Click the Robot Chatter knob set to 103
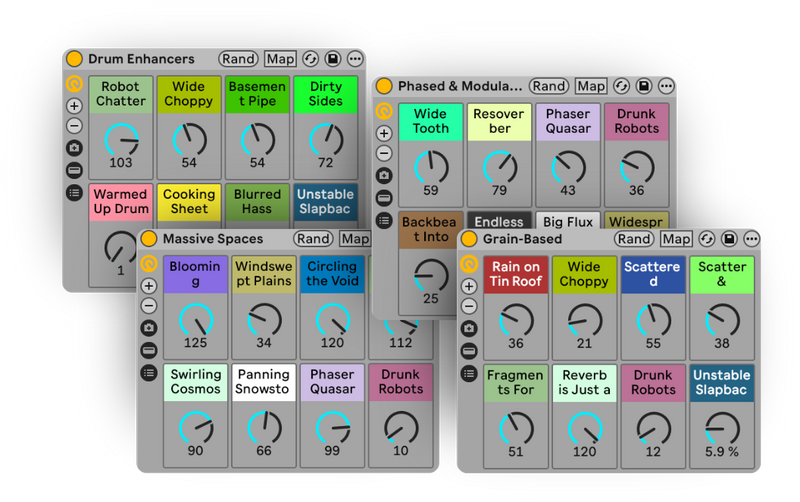This screenshot has height=502, width=800. point(121,139)
